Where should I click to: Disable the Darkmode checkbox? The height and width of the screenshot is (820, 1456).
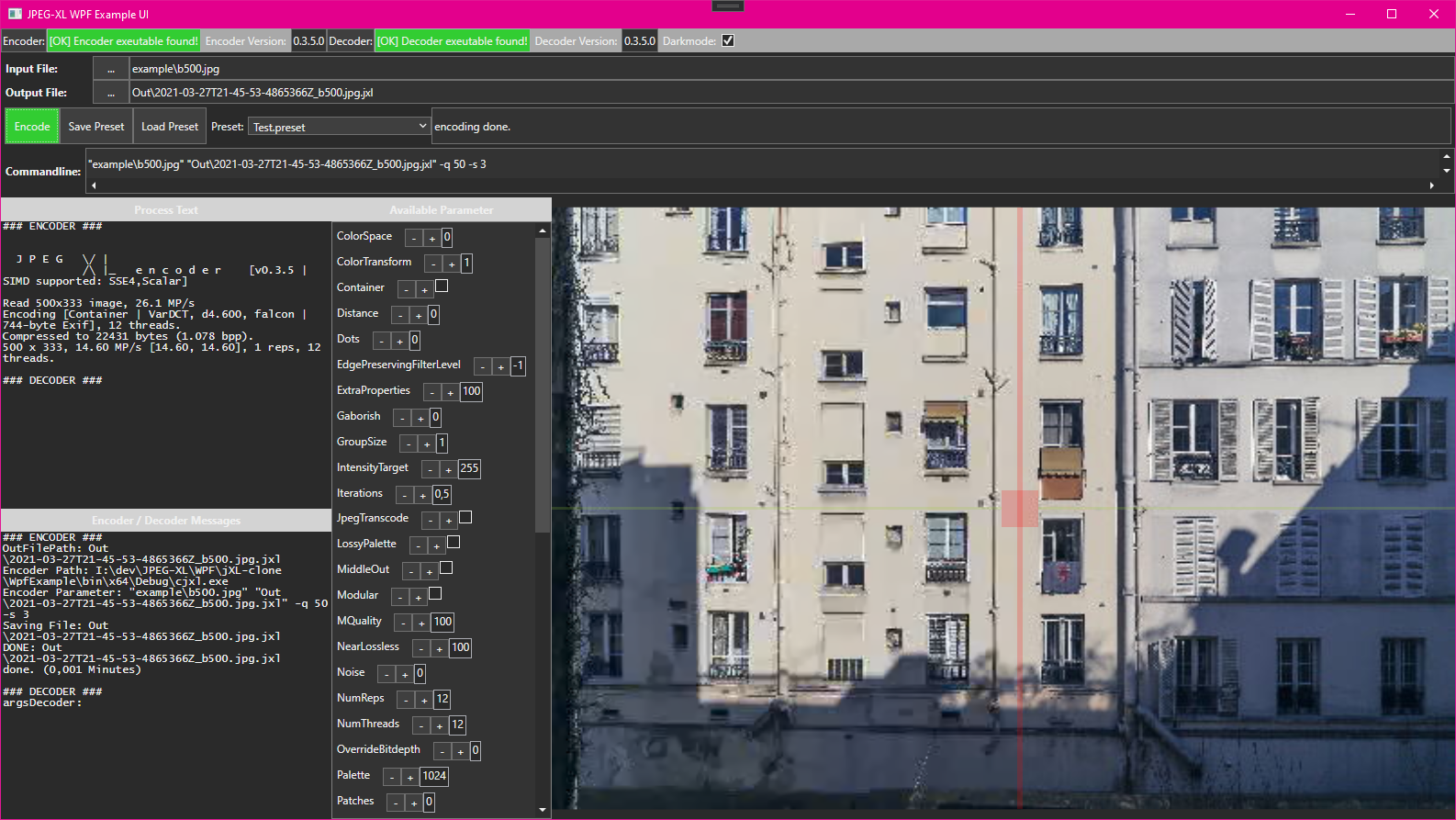tap(728, 40)
